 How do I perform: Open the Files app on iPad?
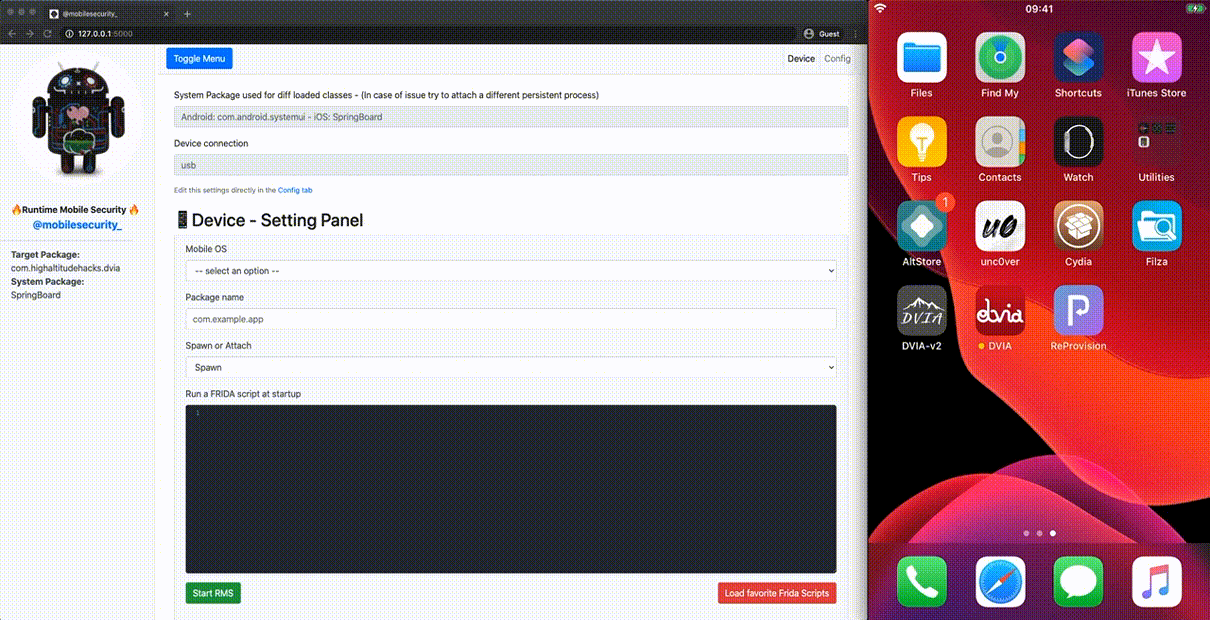point(921,58)
